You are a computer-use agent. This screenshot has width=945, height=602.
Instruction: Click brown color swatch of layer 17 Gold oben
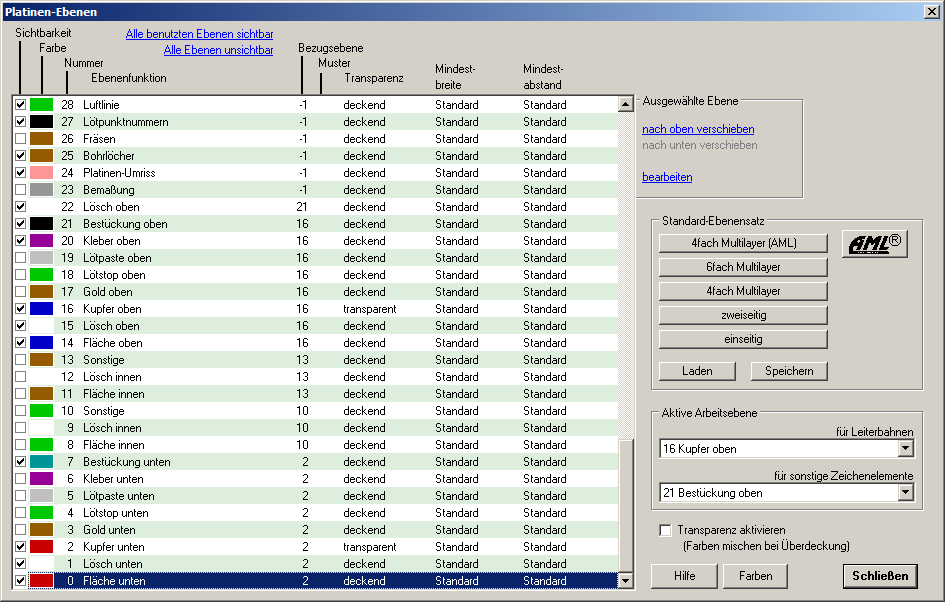[42, 292]
